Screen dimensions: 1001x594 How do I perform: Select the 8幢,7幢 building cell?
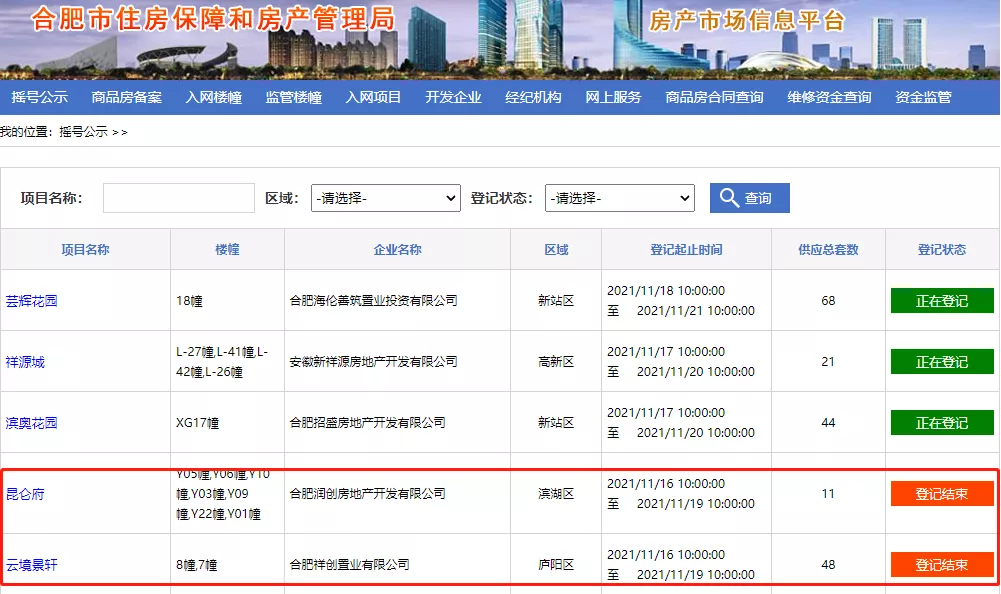pyautogui.click(x=197, y=565)
